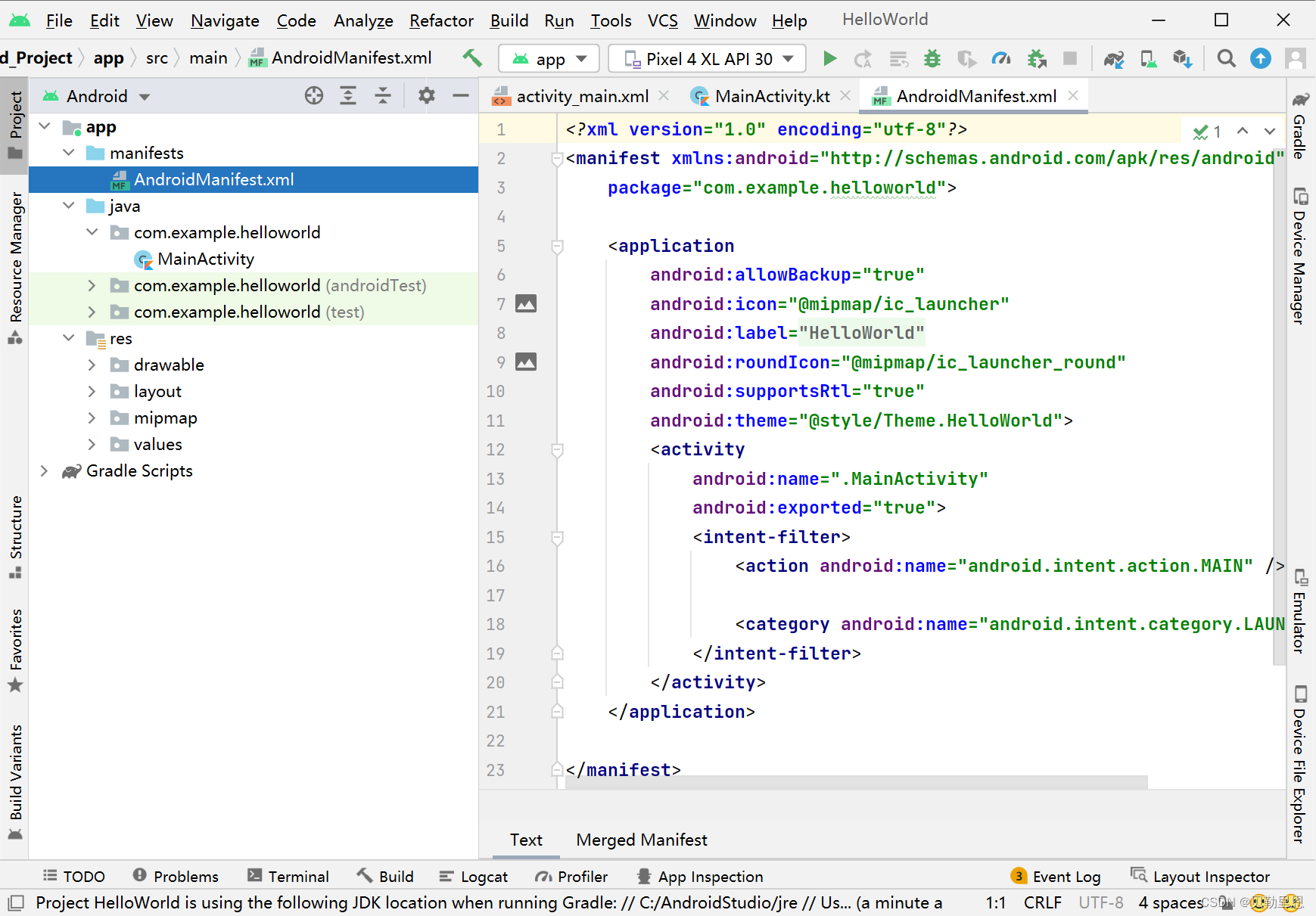Collapse the app module tree node
Viewport: 1316px width, 916px height.
[x=45, y=126]
